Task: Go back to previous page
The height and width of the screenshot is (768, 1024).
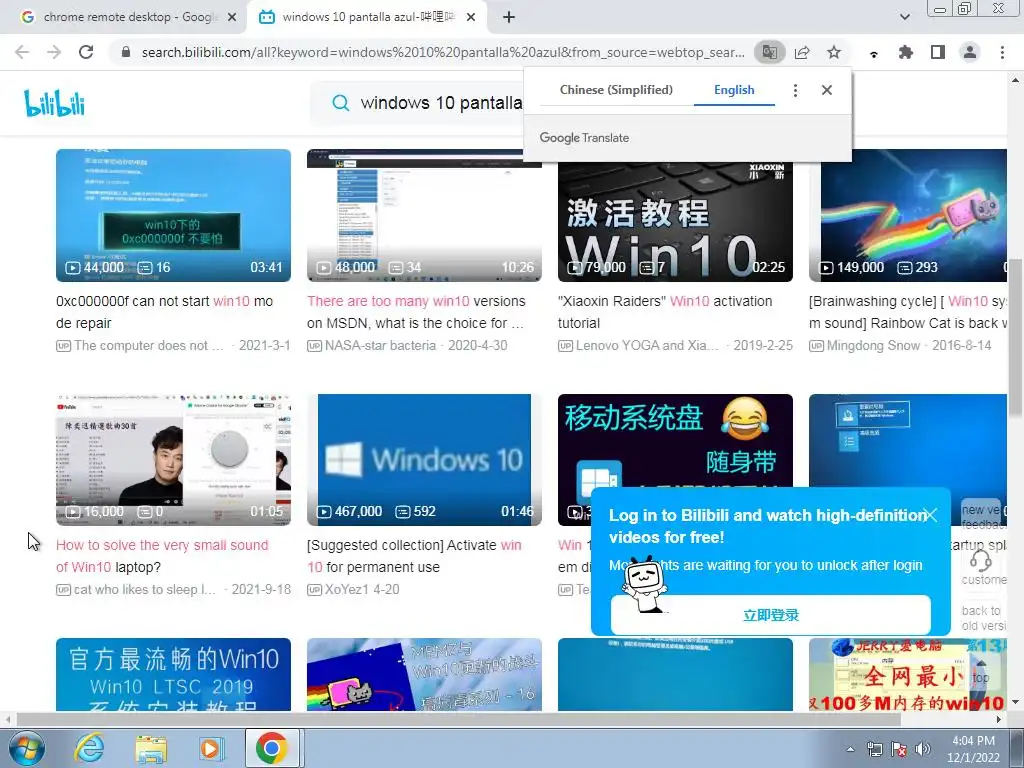Action: 22,52
